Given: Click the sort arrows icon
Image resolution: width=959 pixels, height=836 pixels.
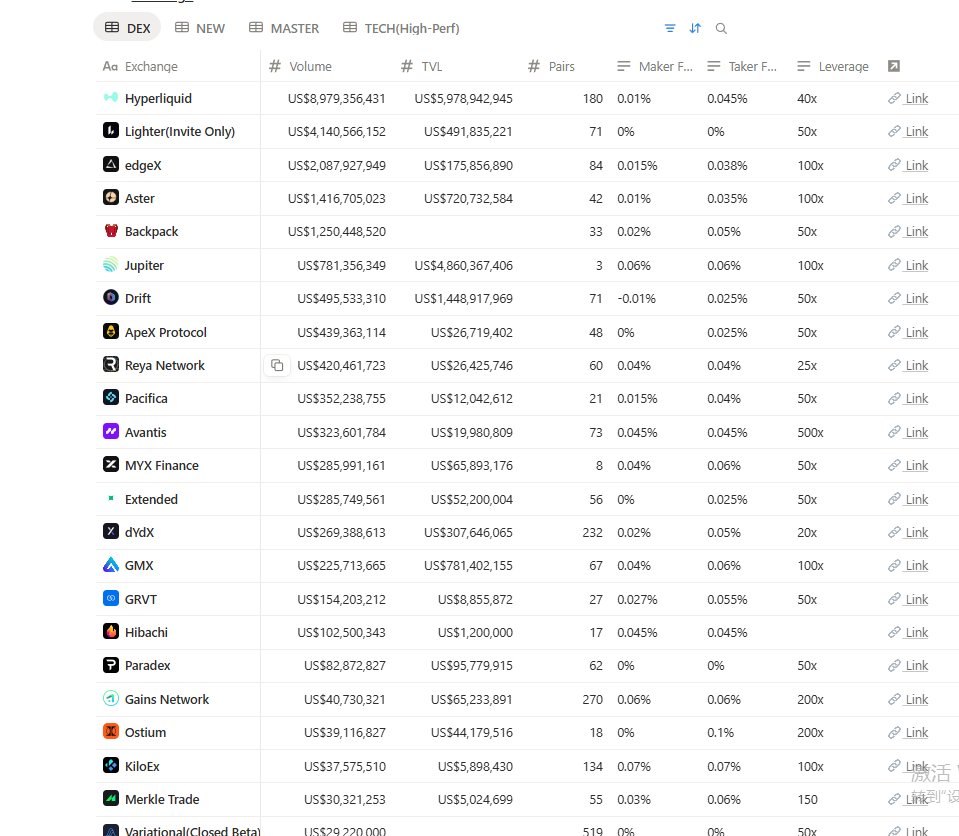Looking at the screenshot, I should 695,28.
